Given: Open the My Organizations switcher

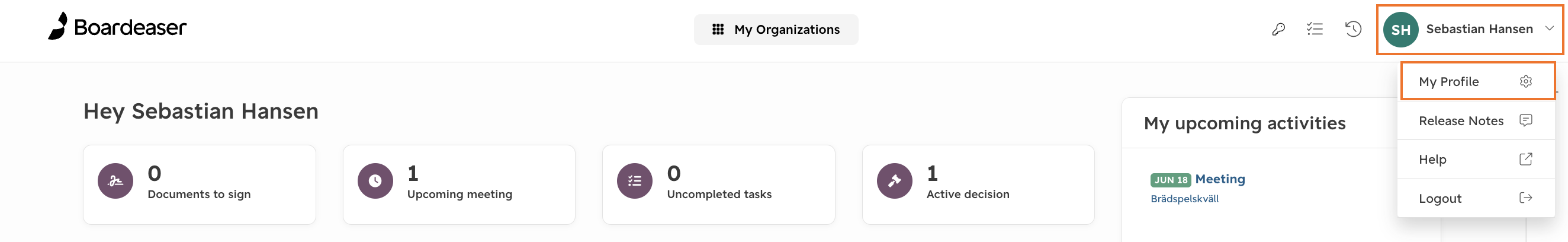Looking at the screenshot, I should pos(776,29).
